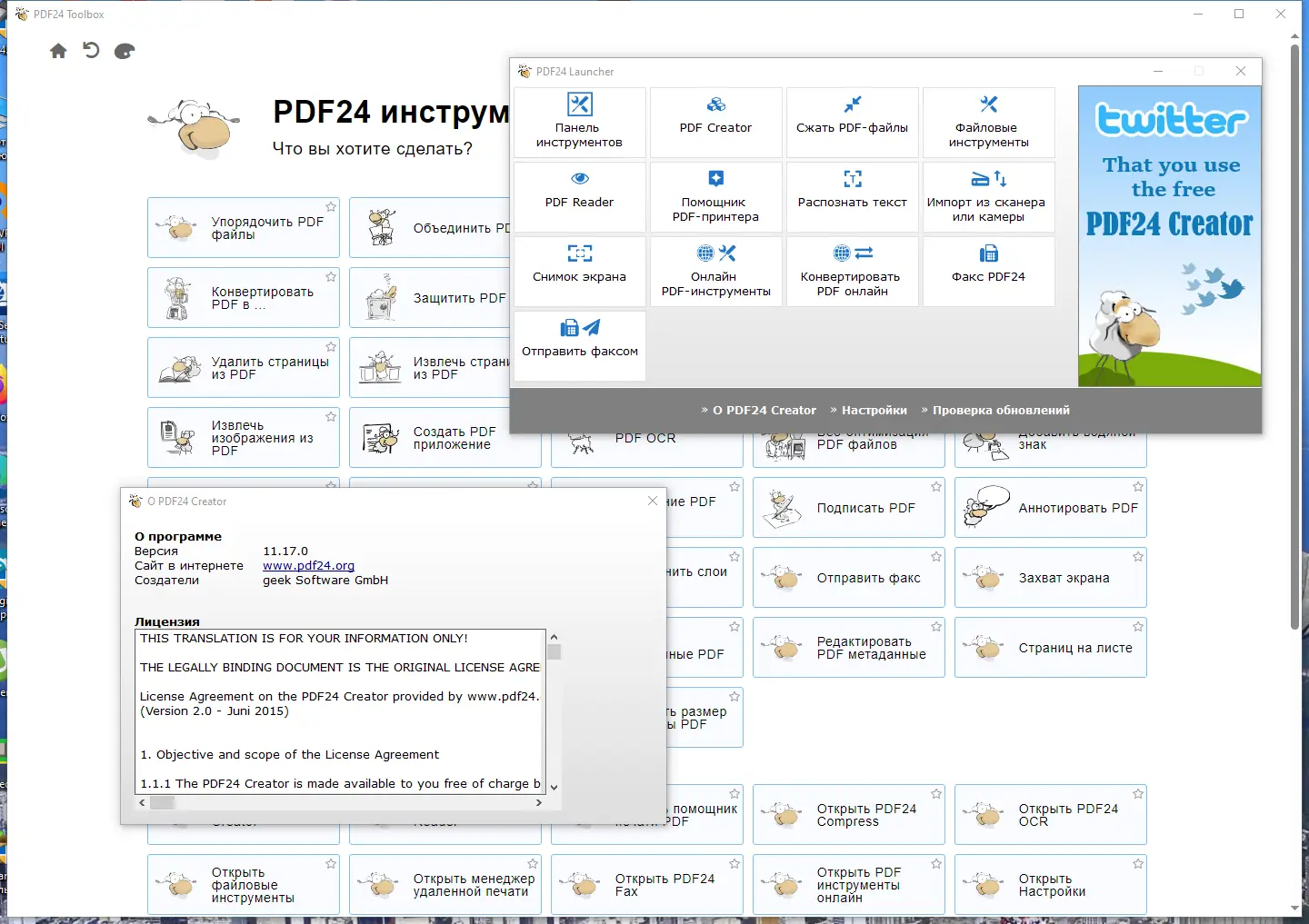Screen dimensions: 1309x924
Task: Launch PDF Reader from the Launcher
Action: click(580, 196)
